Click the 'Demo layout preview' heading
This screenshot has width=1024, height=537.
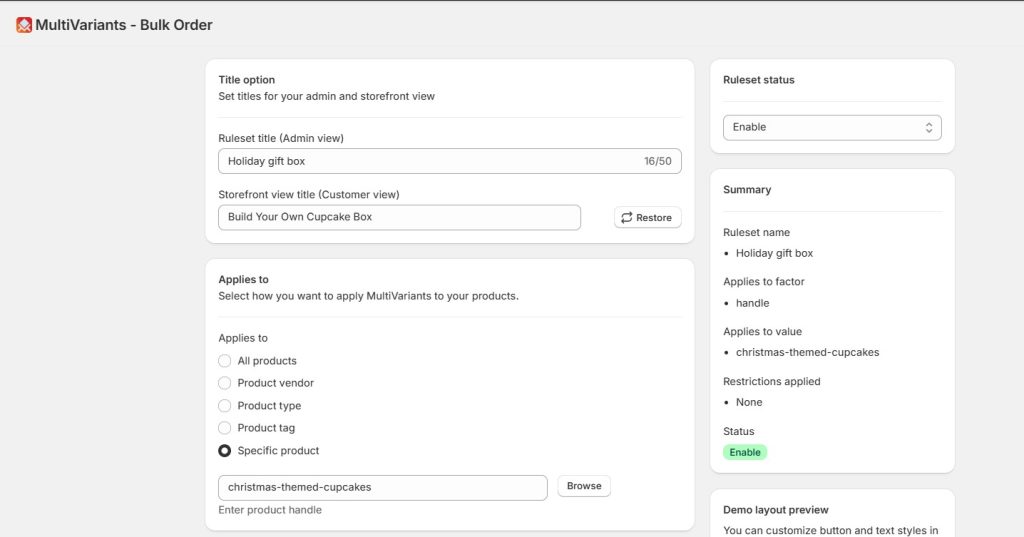coord(776,510)
